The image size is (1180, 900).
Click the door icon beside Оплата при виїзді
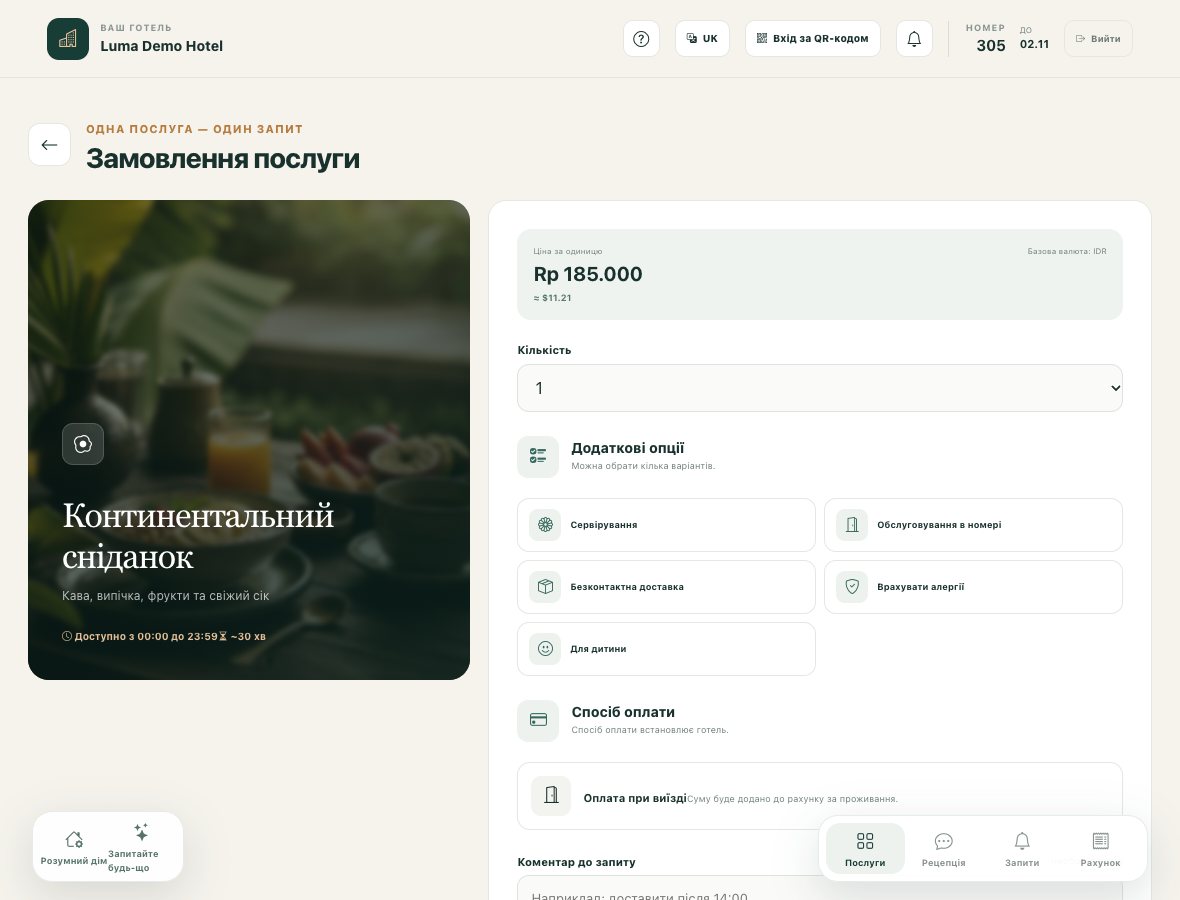coord(551,795)
